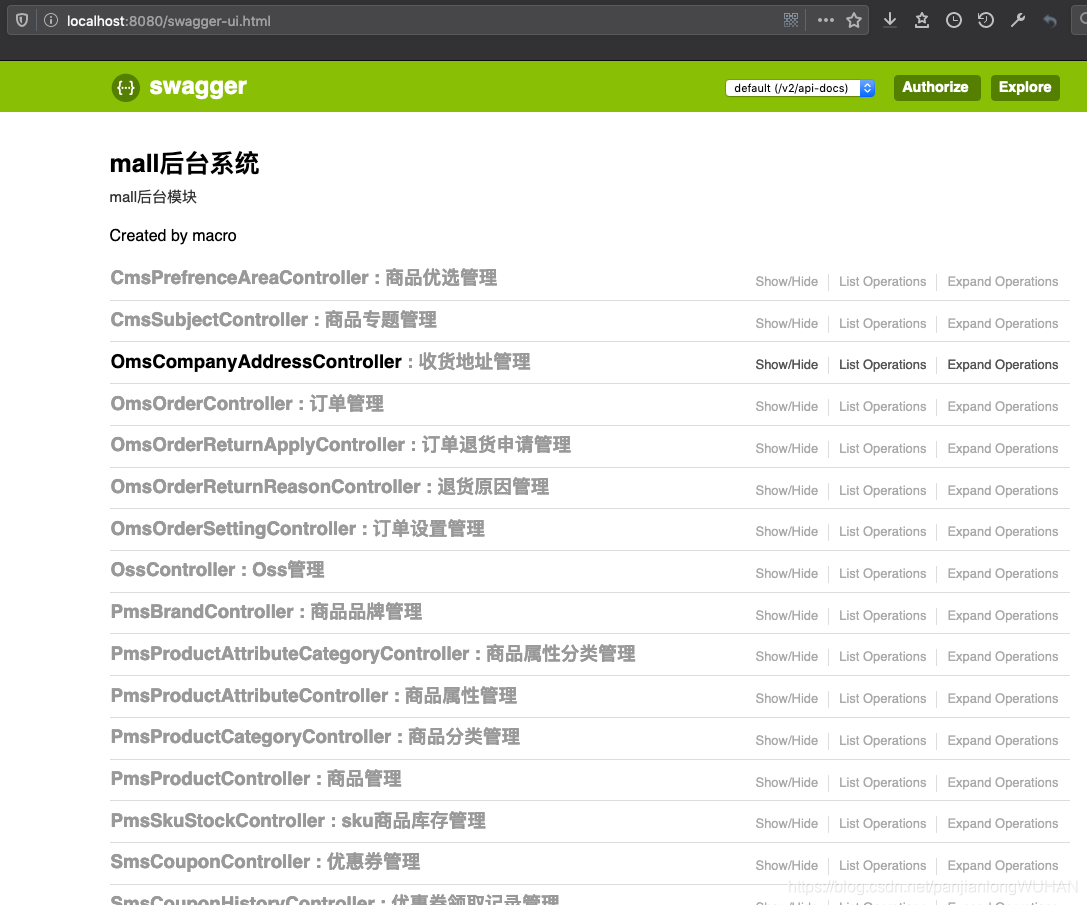Open bookmarks library star-tray icon

coord(922,20)
